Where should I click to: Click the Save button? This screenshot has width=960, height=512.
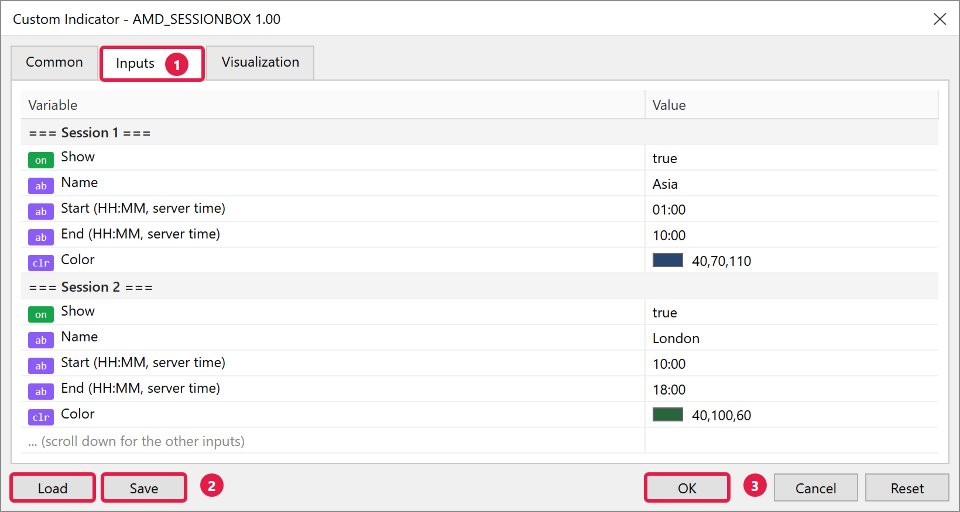[144, 488]
